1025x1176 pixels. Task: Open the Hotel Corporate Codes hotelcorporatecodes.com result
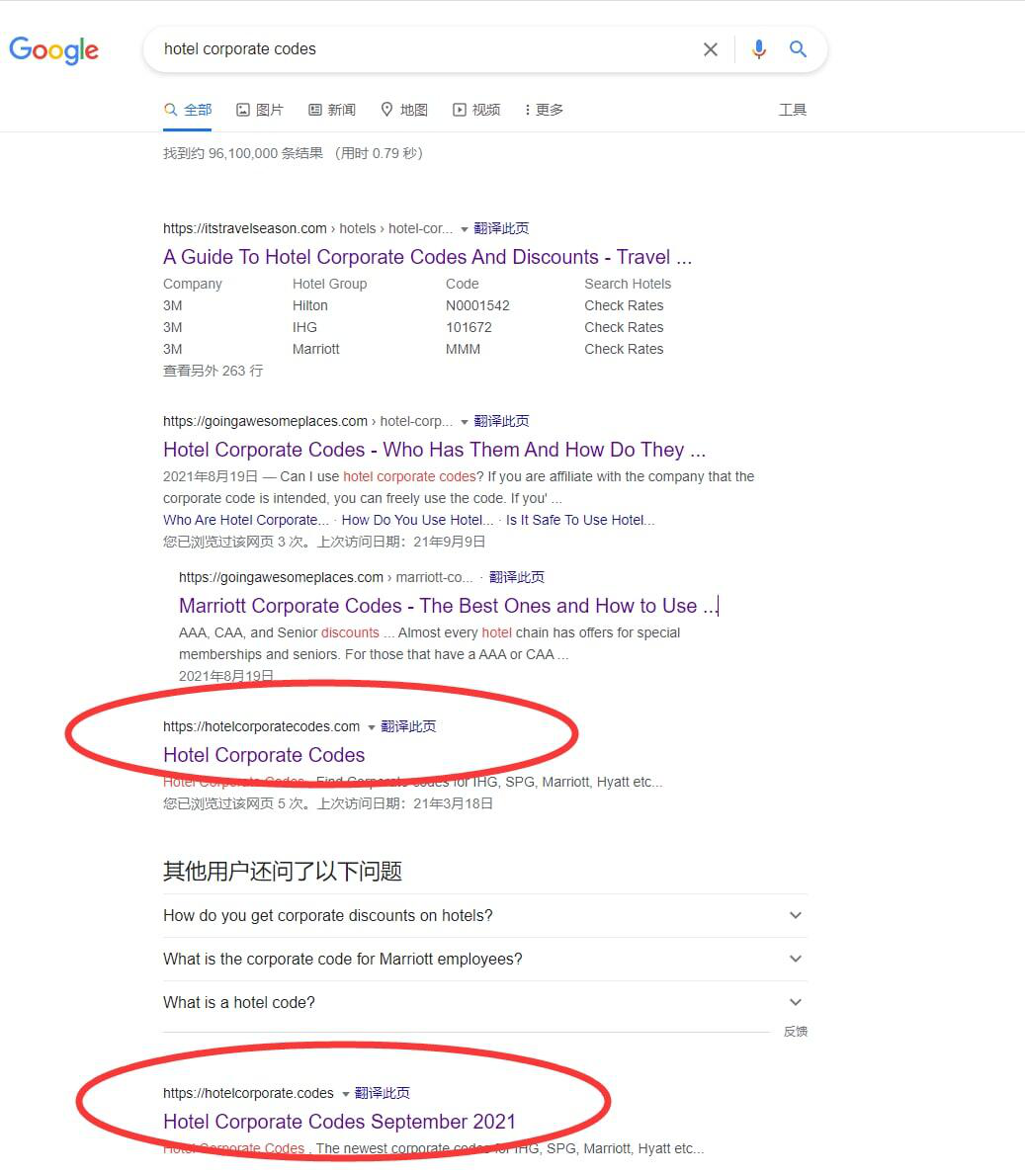264,754
